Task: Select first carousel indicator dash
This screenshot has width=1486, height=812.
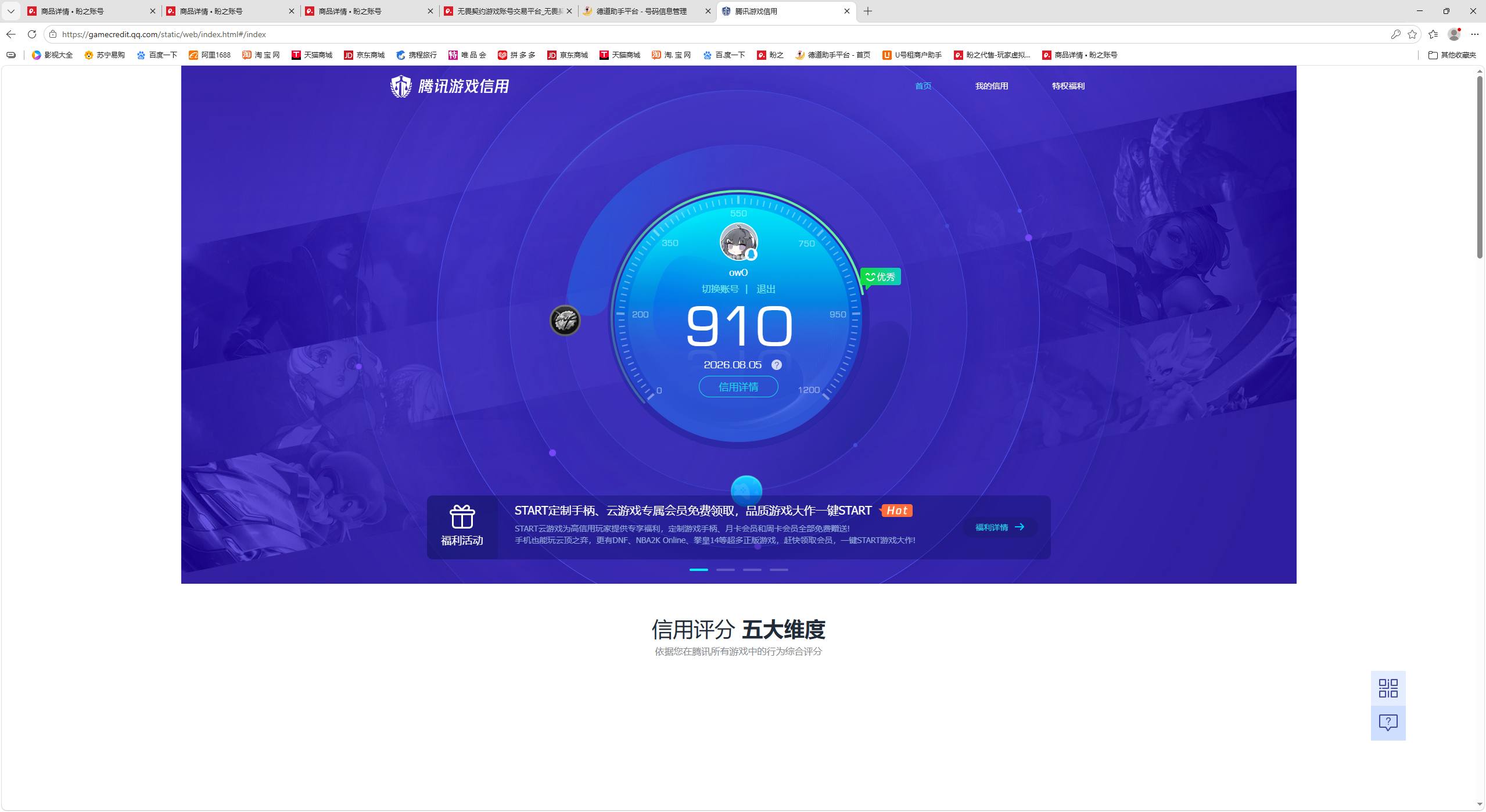Action: tap(698, 570)
